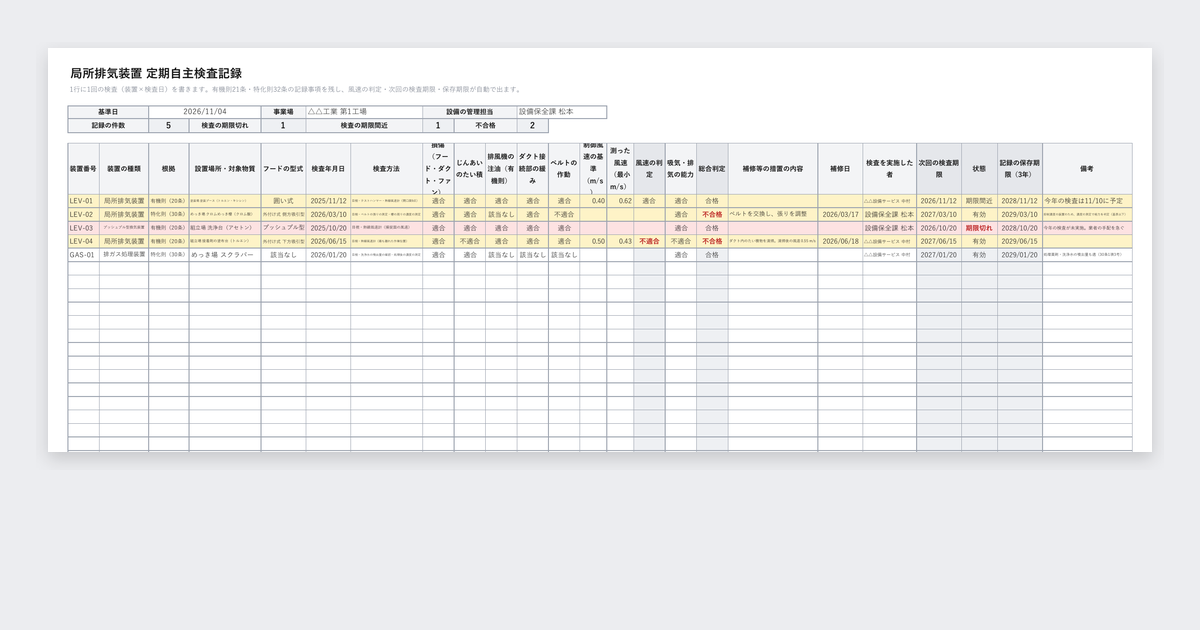Image resolution: width=1200 pixels, height=630 pixels.
Task: Select the GAS-01 device number cell
Action: tap(83, 255)
